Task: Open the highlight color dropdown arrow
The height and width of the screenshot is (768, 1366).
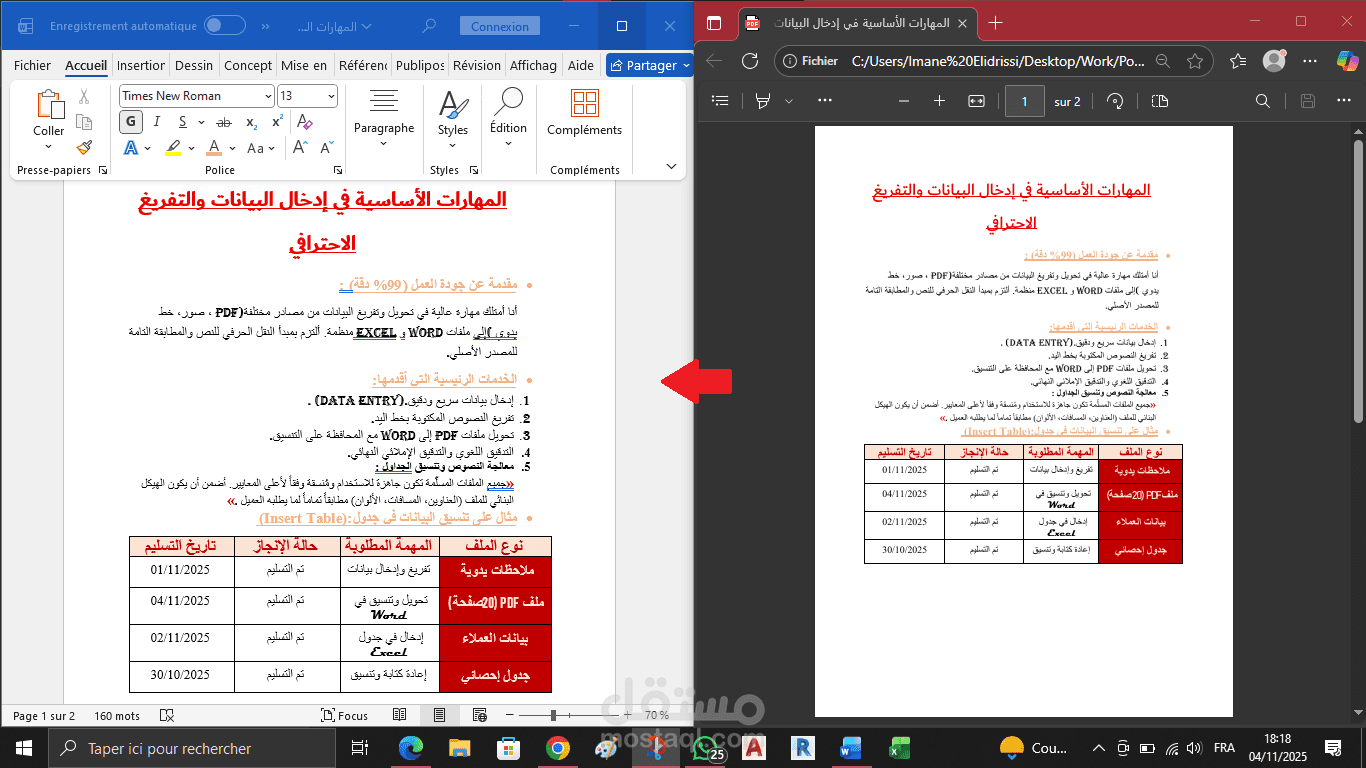Action: [192, 148]
